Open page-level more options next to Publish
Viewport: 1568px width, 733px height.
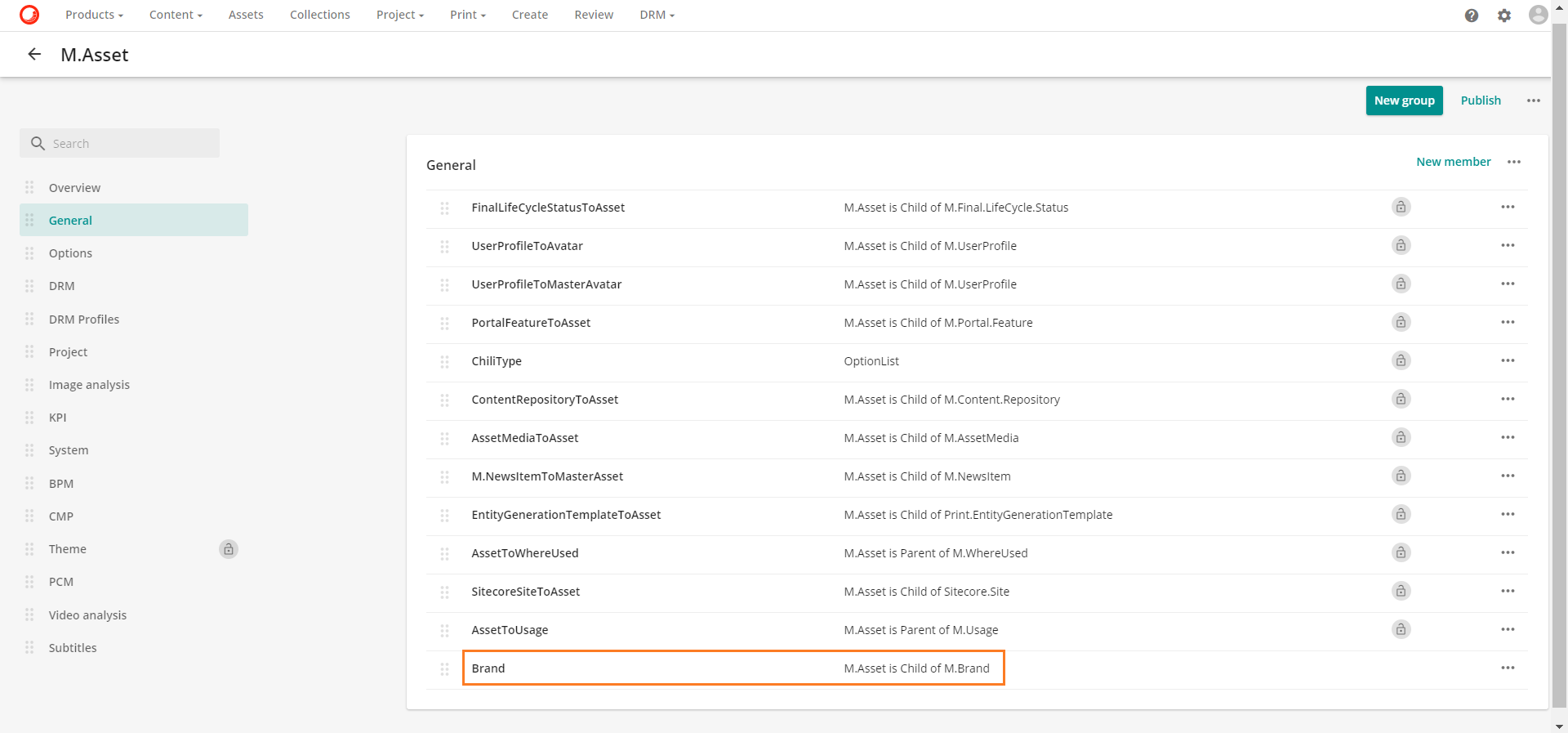pyautogui.click(x=1534, y=101)
